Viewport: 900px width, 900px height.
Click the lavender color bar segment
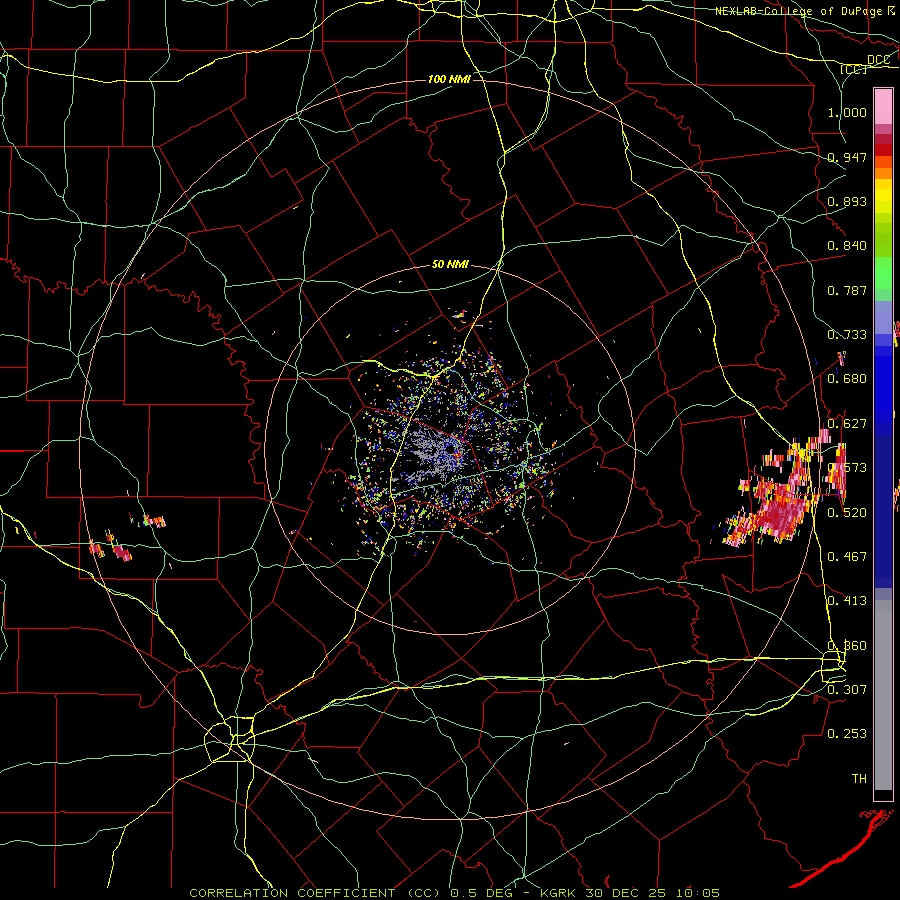(x=883, y=317)
